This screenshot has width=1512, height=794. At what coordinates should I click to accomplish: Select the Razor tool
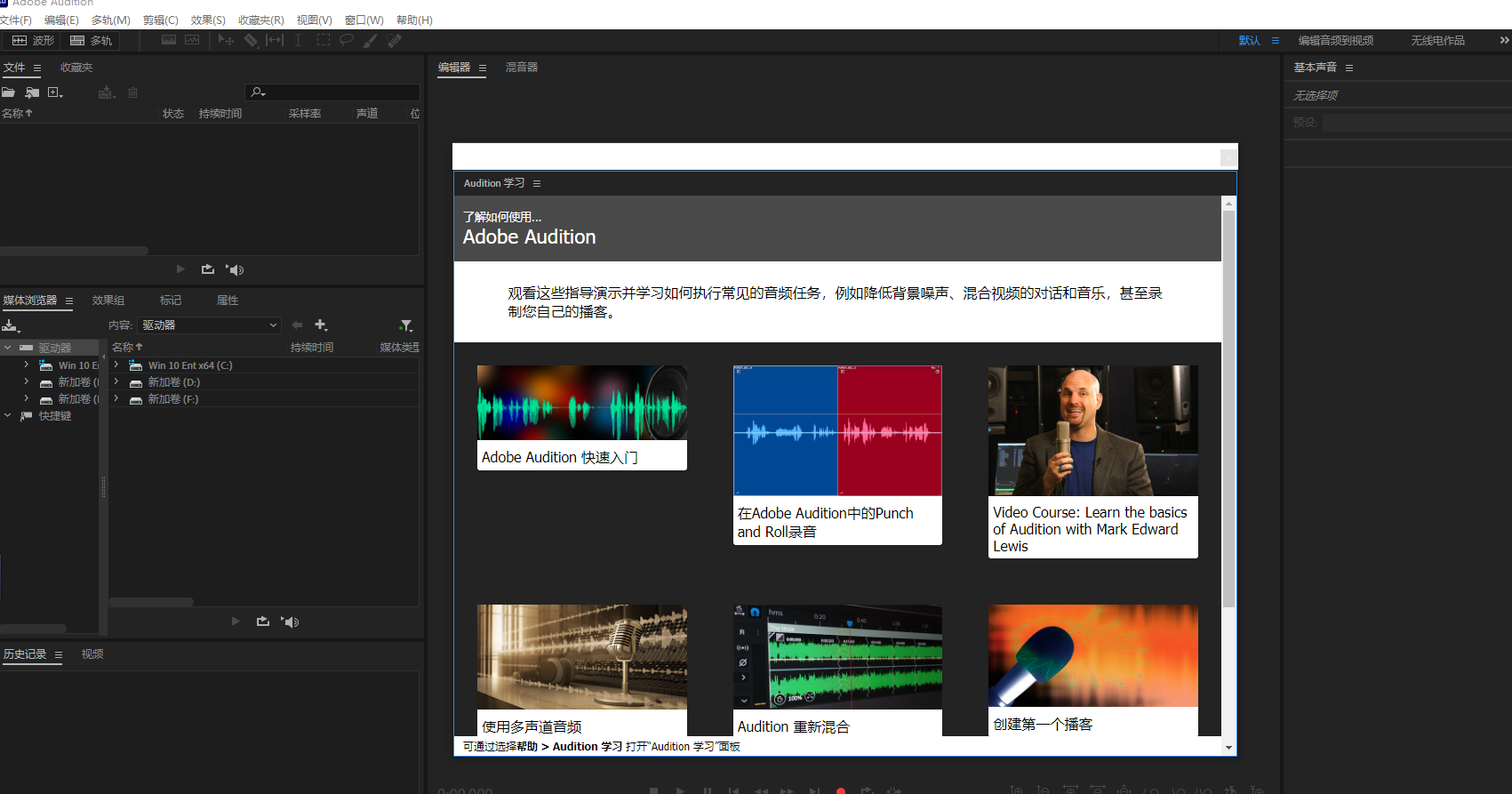tap(251, 40)
